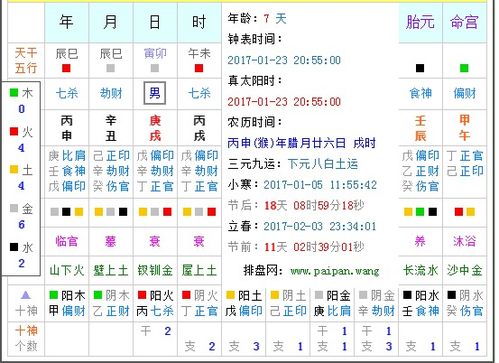This screenshot has height=363, width=499.
Task: Click the 壬辰 pillar under 胎元
Action: 420,128
